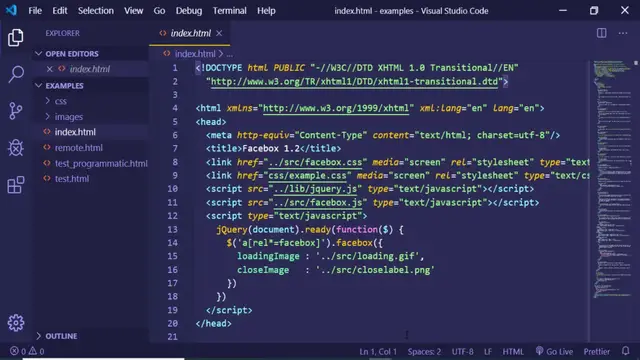Open test_programmatic.html in the file tree
This screenshot has width=640, height=360.
click(101, 163)
